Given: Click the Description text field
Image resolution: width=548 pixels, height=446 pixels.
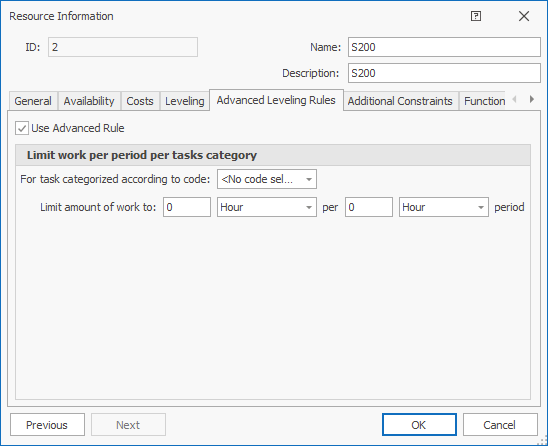Looking at the screenshot, I should (444, 73).
